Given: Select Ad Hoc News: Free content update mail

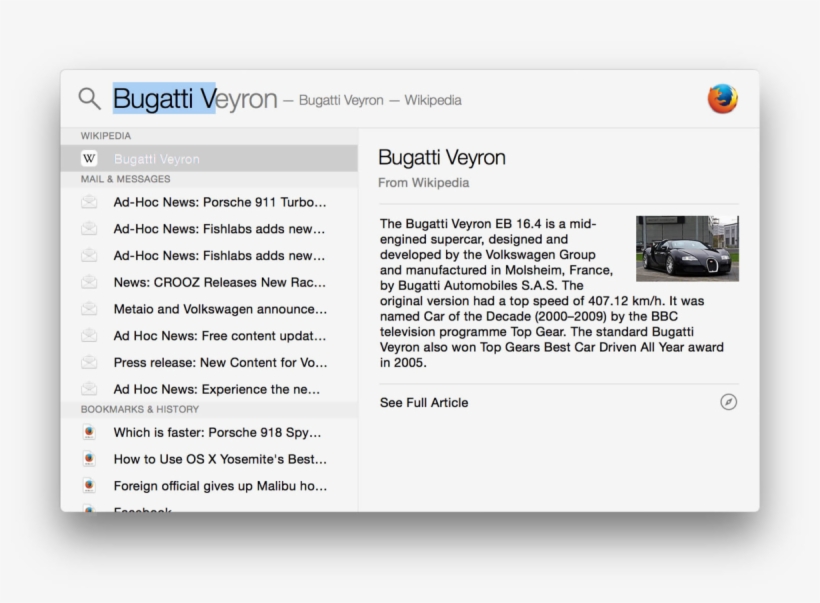Looking at the screenshot, I should click(220, 336).
